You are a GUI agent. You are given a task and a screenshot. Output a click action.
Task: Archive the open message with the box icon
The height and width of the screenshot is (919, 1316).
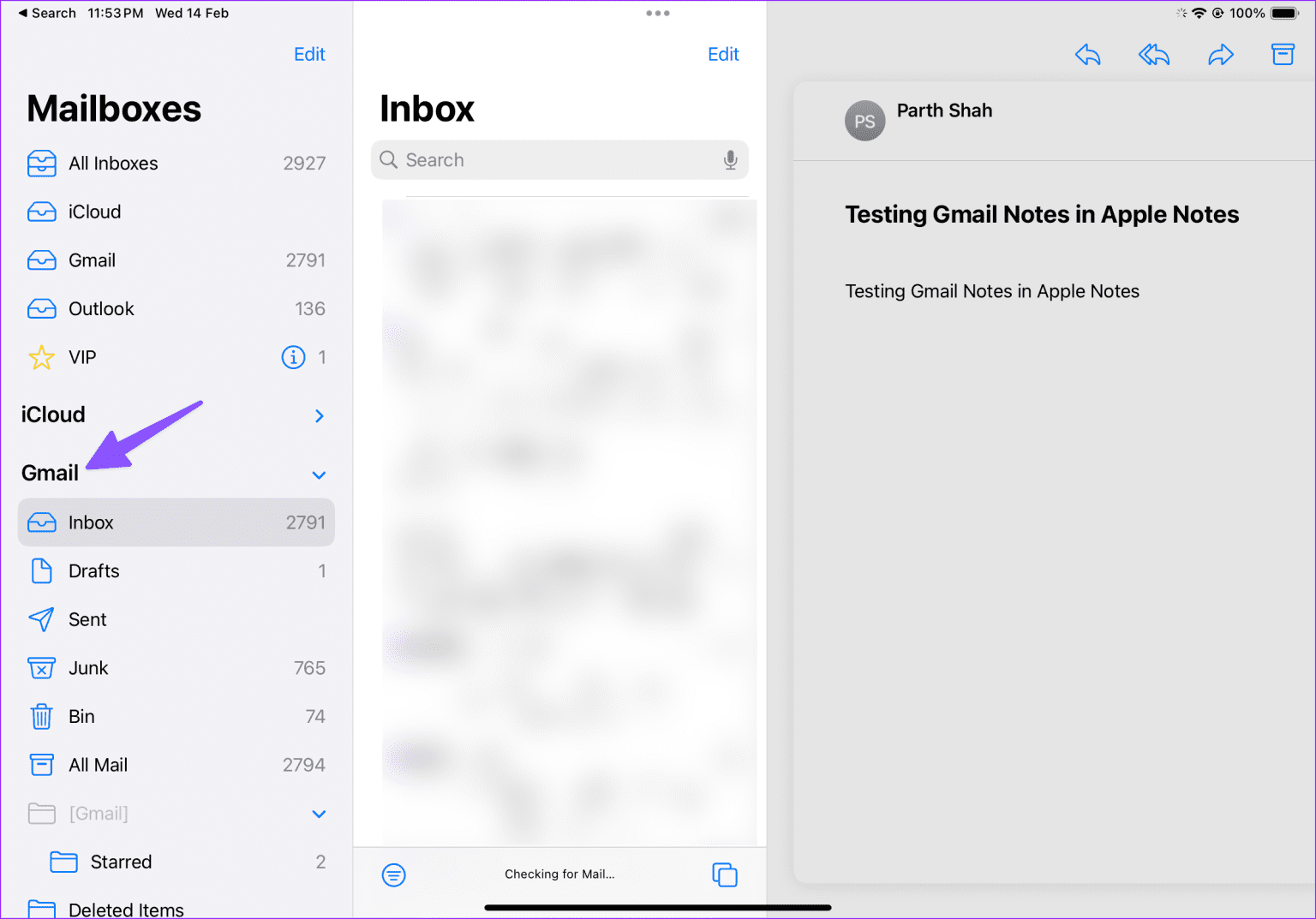click(x=1283, y=55)
